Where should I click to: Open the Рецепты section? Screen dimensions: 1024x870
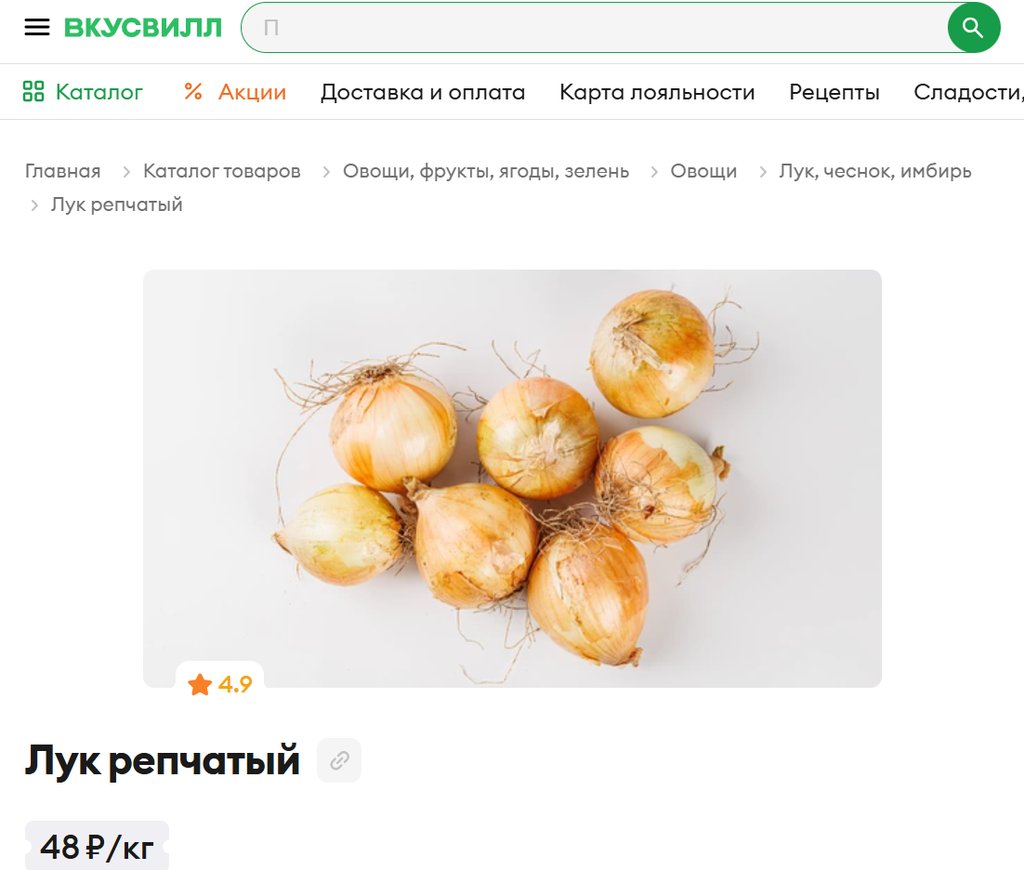[834, 92]
